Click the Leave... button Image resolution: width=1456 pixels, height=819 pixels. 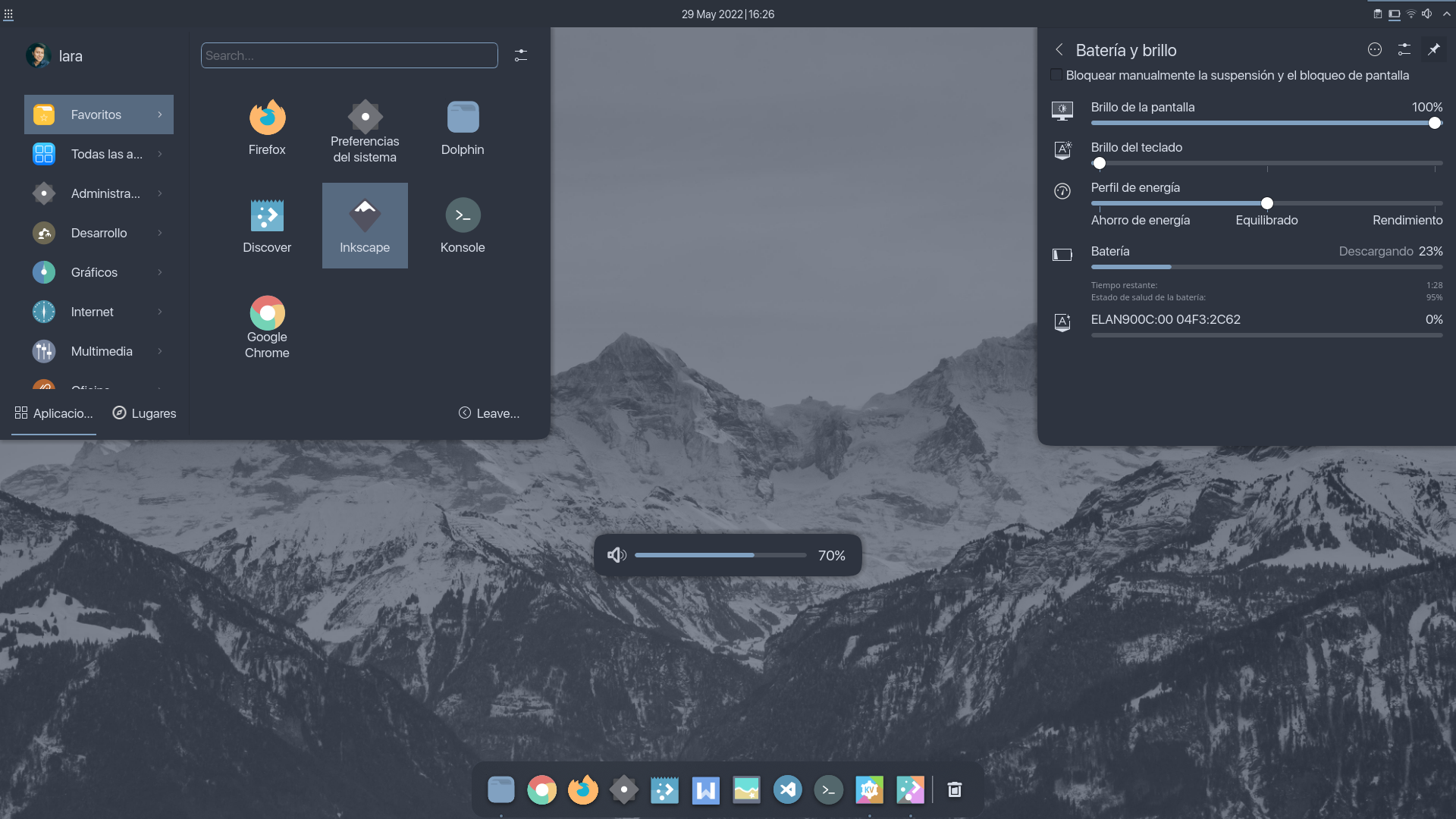coord(489,413)
